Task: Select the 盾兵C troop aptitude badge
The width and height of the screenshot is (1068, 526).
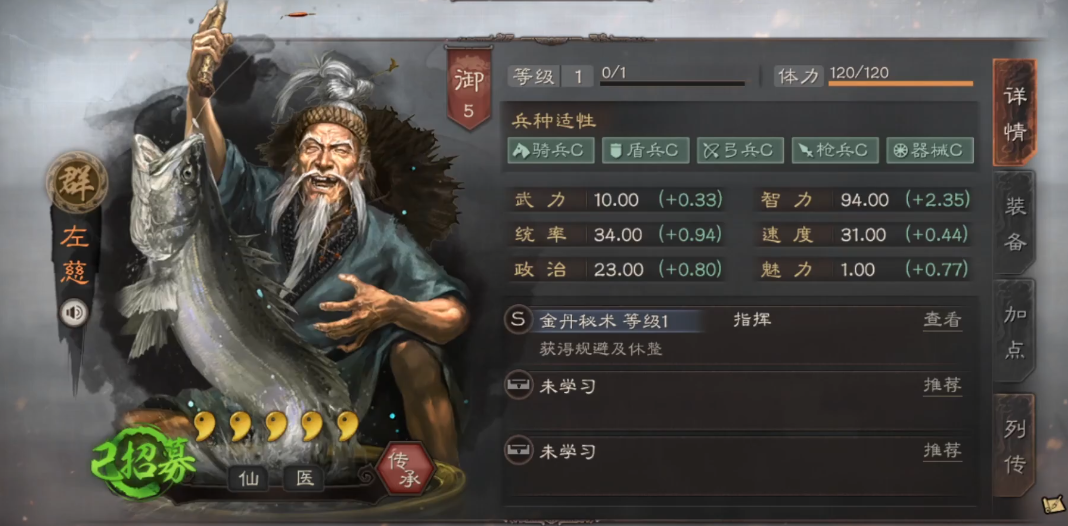Action: pos(646,151)
